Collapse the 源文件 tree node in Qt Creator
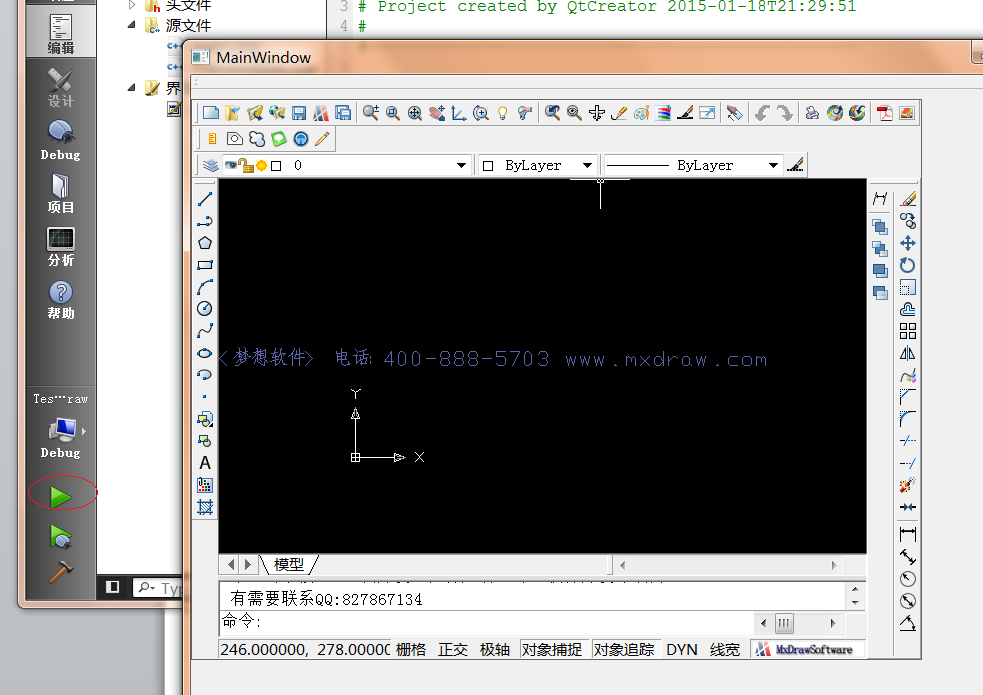Viewport: 983px width, 695px height. 132,25
